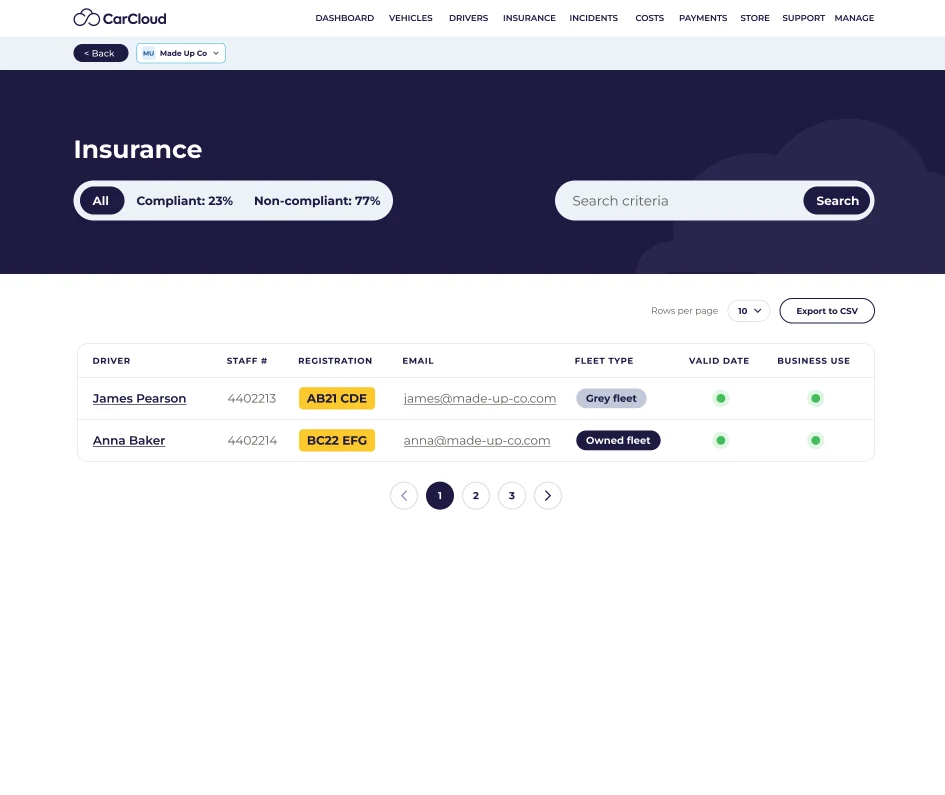This screenshot has width=945, height=795.
Task: Go to next page arrow
Action: pos(548,495)
